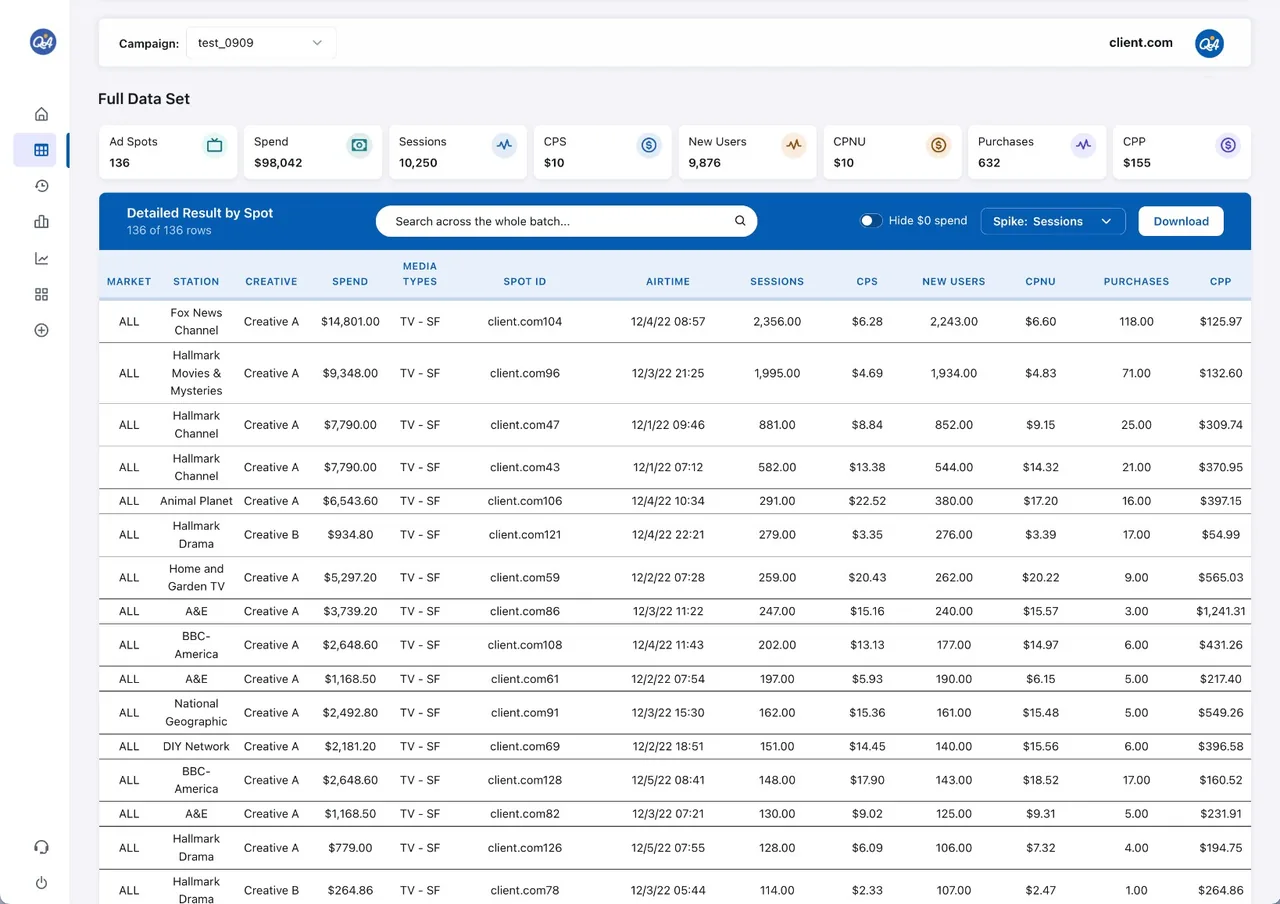Click the CPNU dollar icon

pyautogui.click(x=938, y=145)
